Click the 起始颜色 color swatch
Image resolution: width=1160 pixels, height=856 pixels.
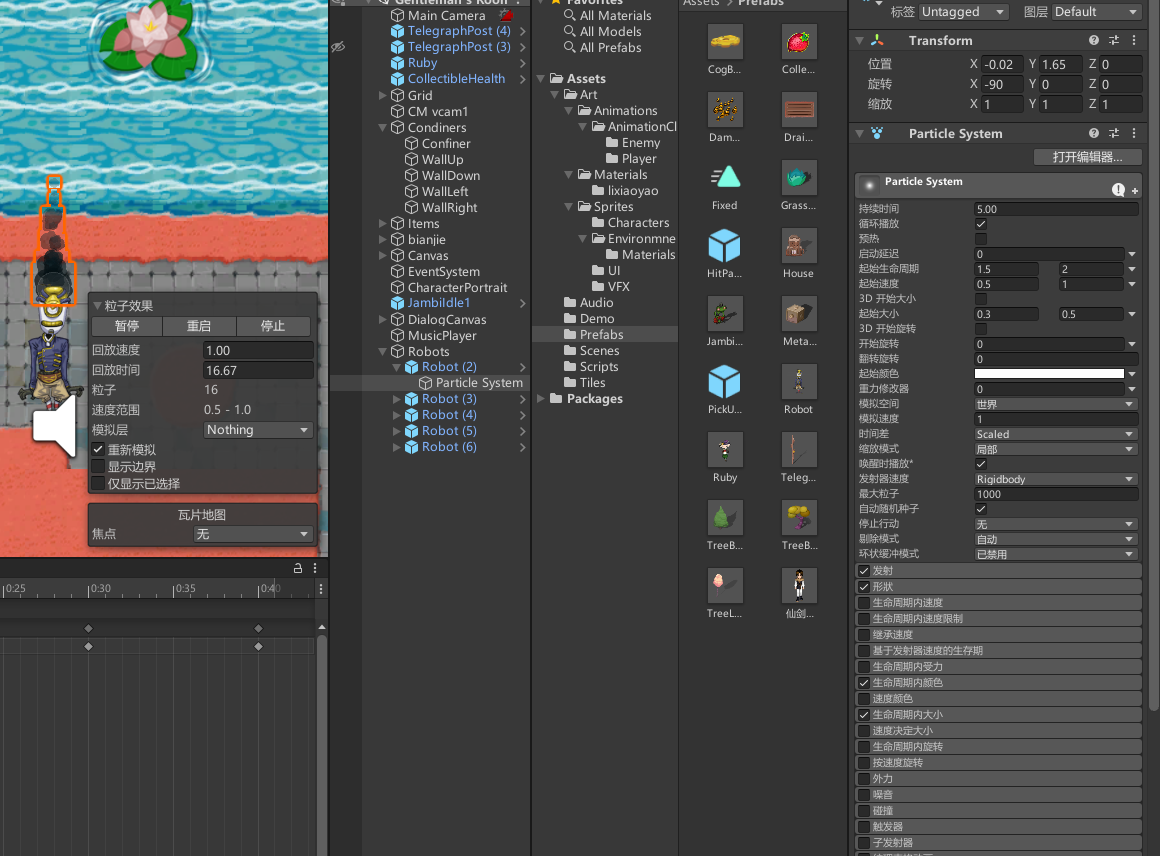point(1050,374)
